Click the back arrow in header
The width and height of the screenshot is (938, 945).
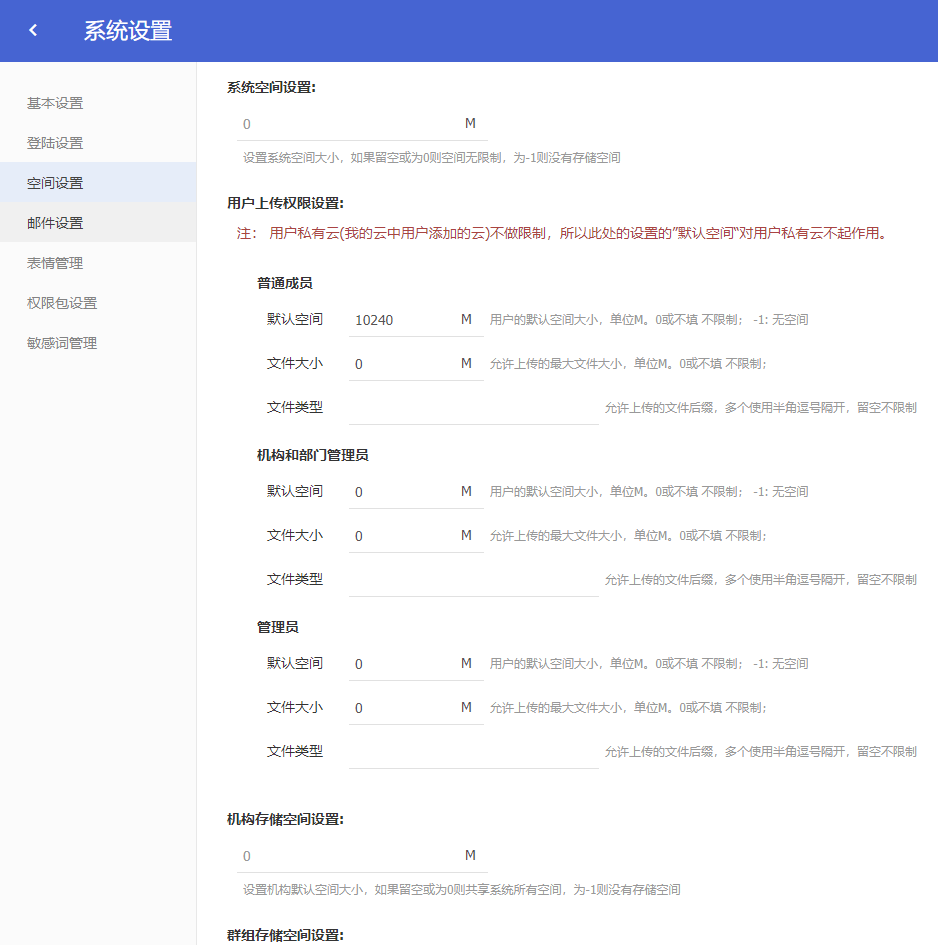[33, 31]
